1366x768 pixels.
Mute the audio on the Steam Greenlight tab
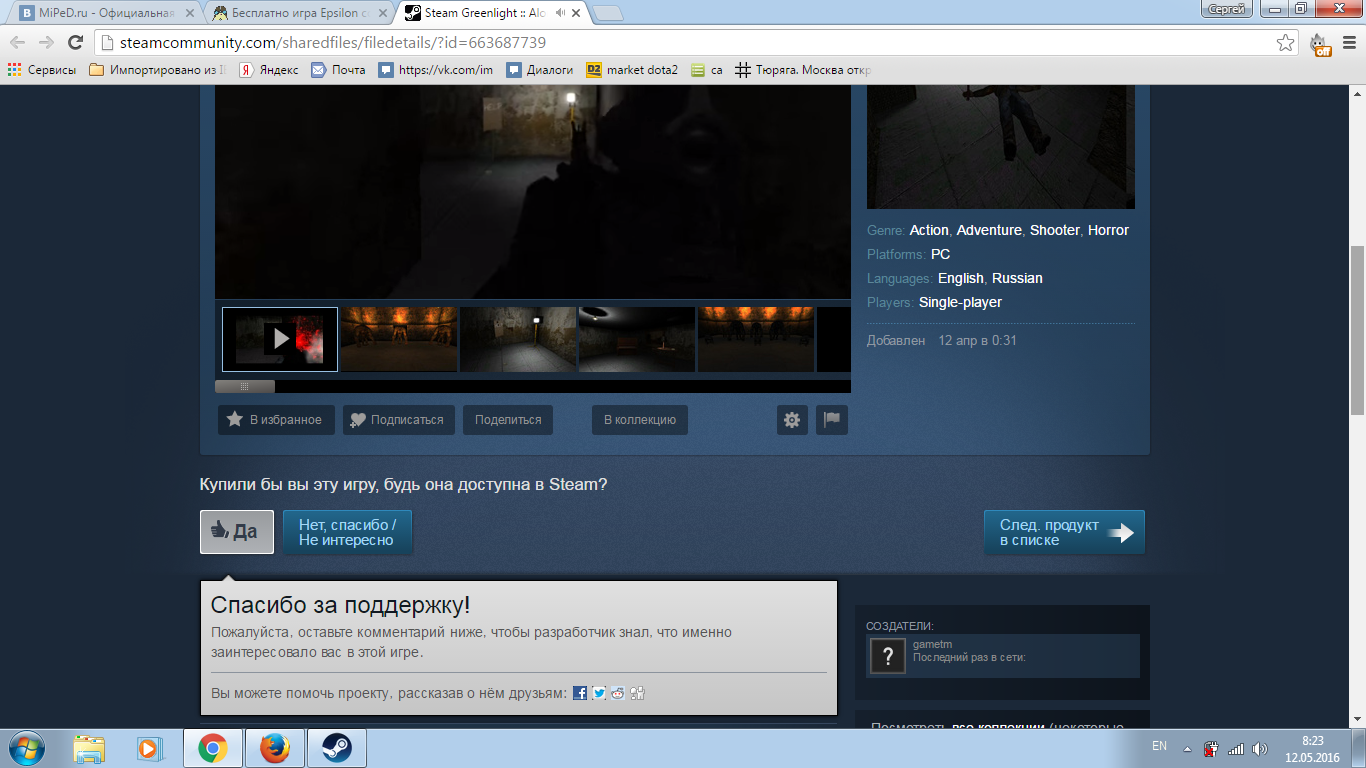click(x=561, y=13)
